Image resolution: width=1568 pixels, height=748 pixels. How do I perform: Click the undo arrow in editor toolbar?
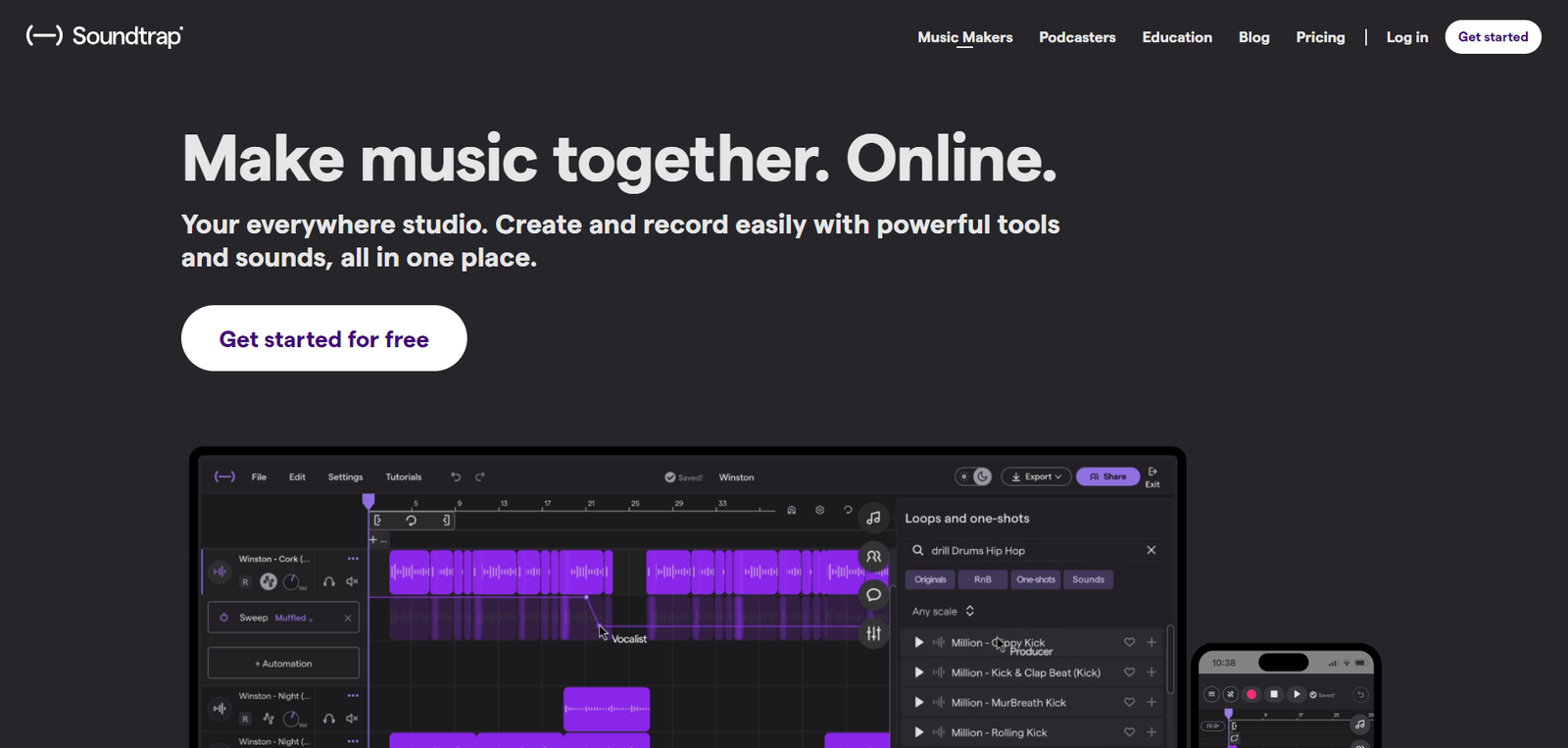click(x=456, y=477)
